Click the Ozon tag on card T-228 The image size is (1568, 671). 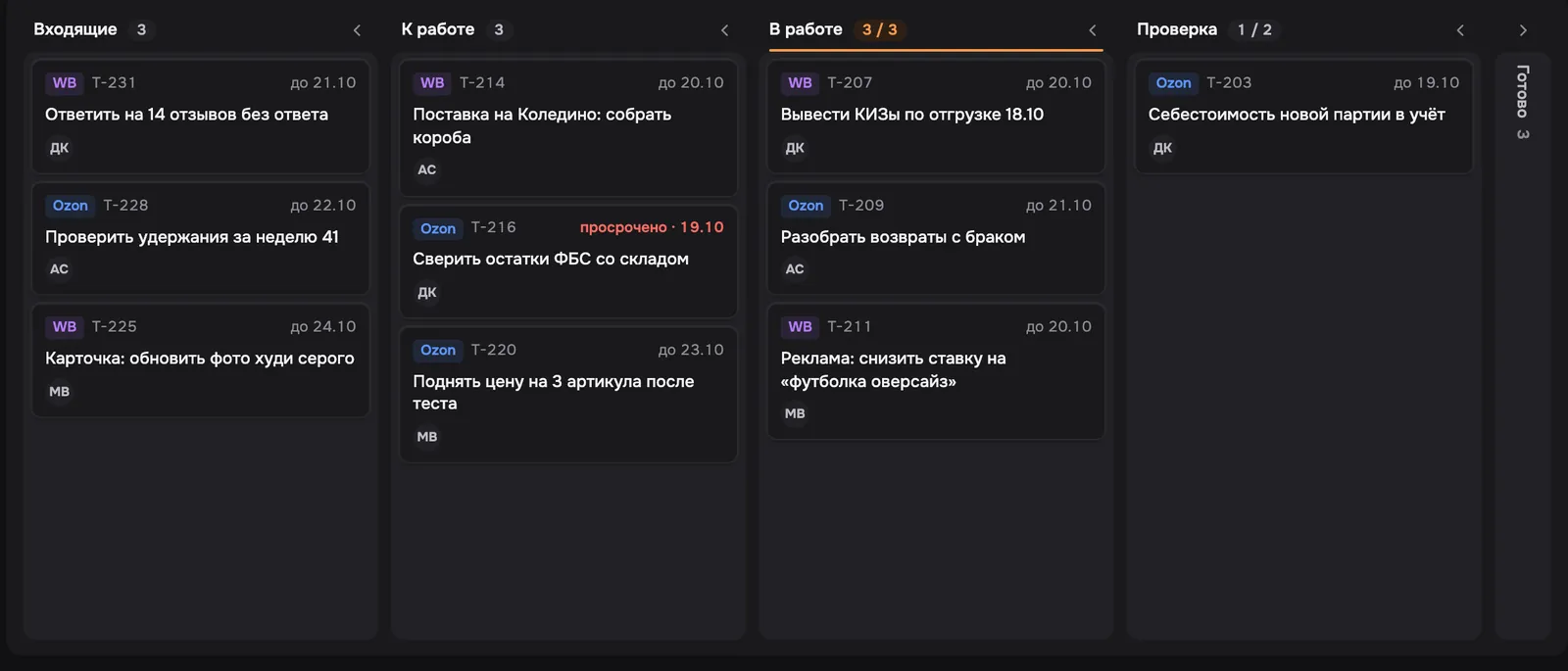[x=71, y=206]
